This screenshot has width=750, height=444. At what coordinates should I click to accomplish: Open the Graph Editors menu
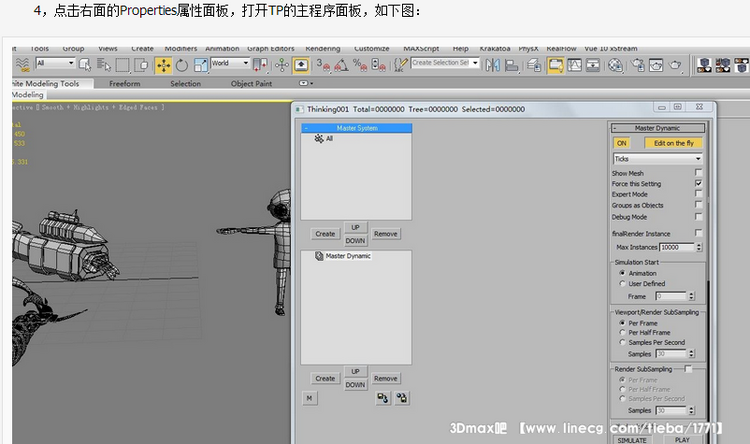[x=268, y=48]
